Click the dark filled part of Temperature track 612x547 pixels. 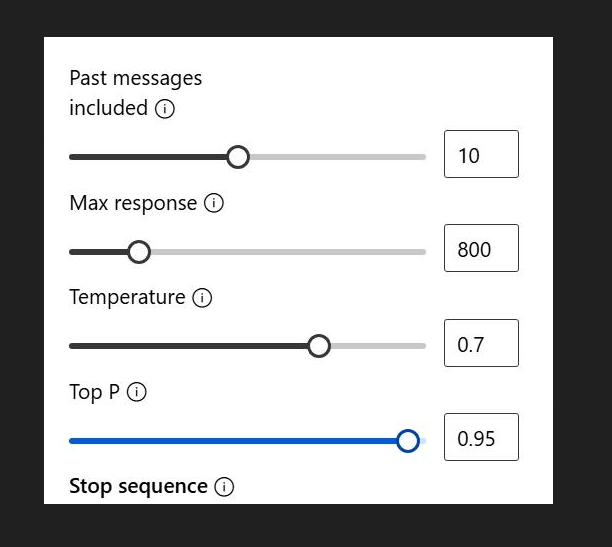coord(188,346)
